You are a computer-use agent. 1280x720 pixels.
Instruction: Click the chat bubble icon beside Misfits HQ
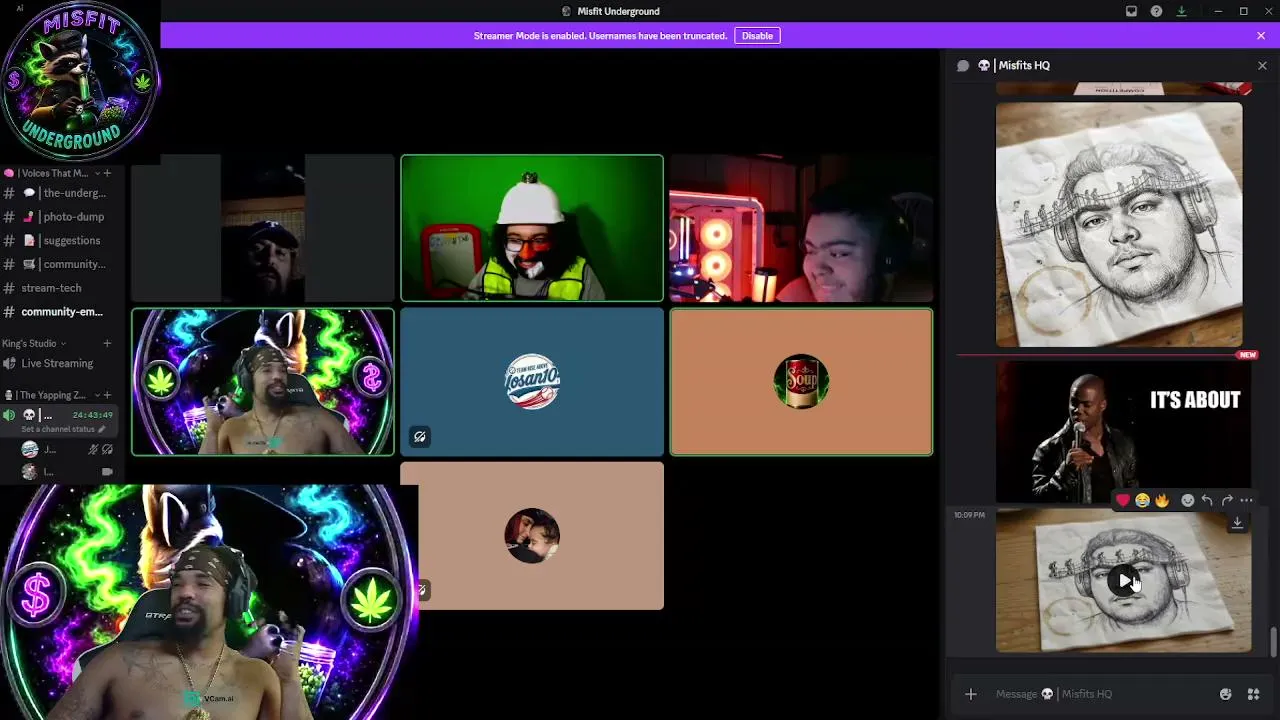point(963,65)
